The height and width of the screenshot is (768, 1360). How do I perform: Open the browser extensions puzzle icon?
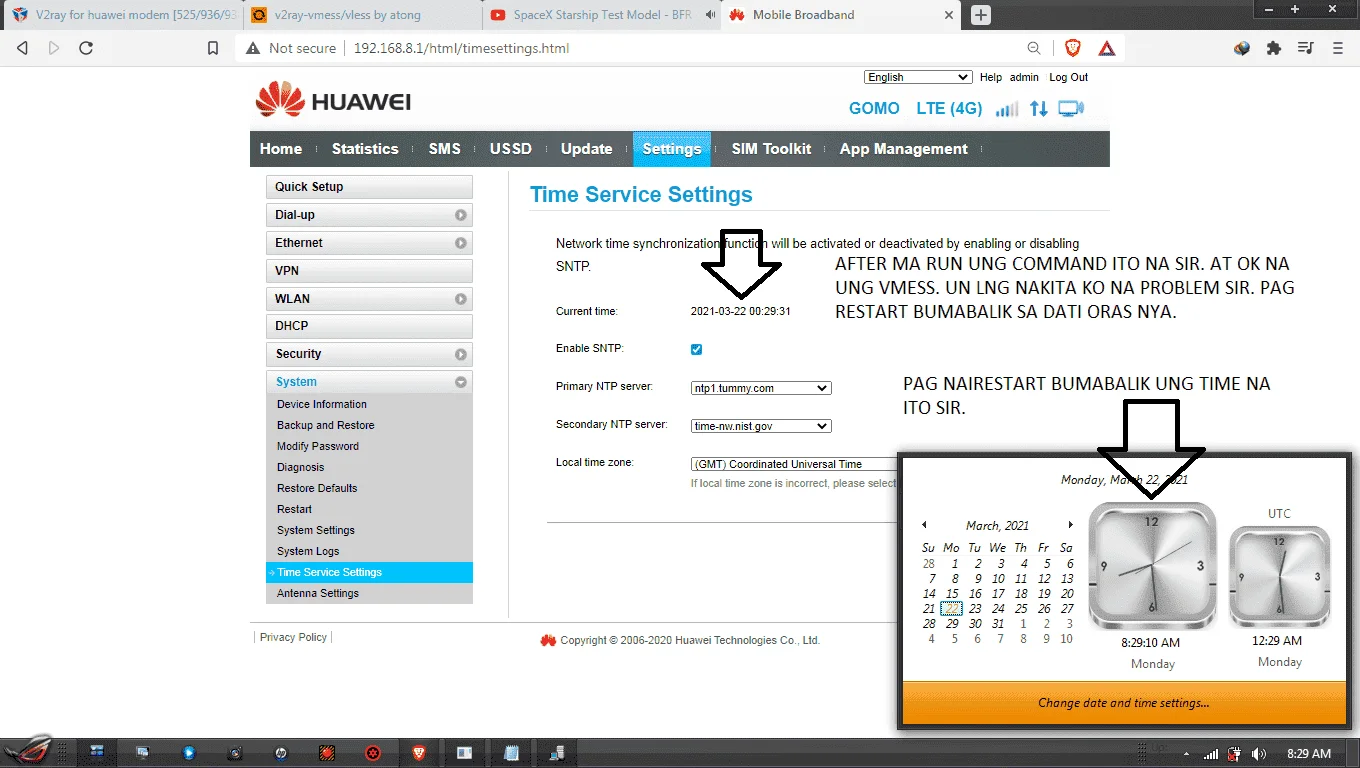click(x=1273, y=48)
